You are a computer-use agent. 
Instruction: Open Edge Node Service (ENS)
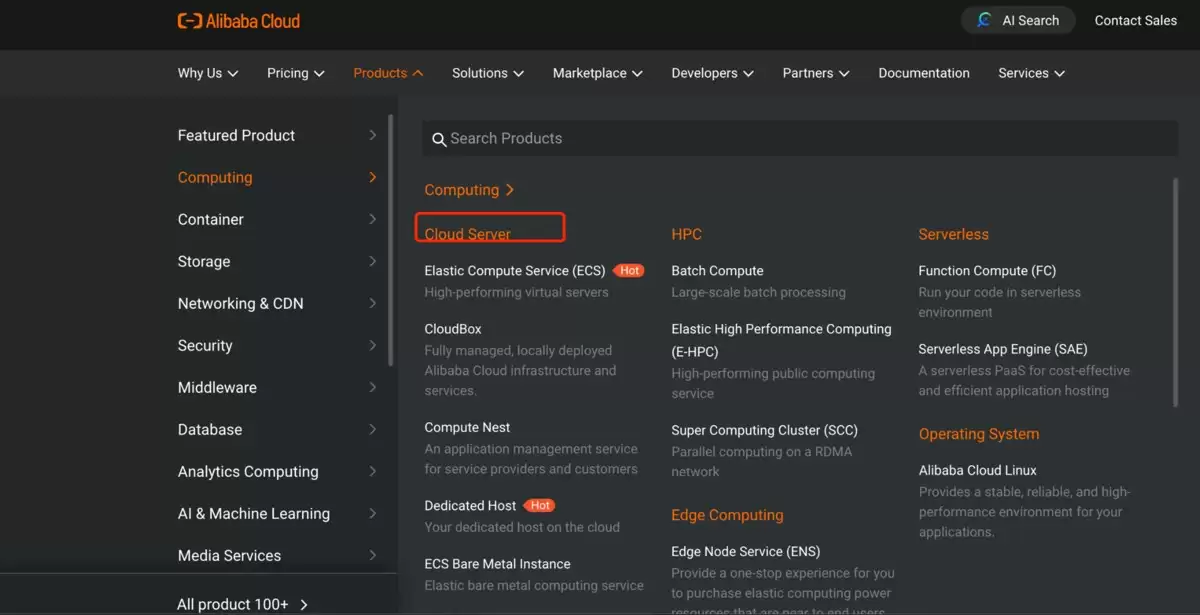(x=745, y=551)
